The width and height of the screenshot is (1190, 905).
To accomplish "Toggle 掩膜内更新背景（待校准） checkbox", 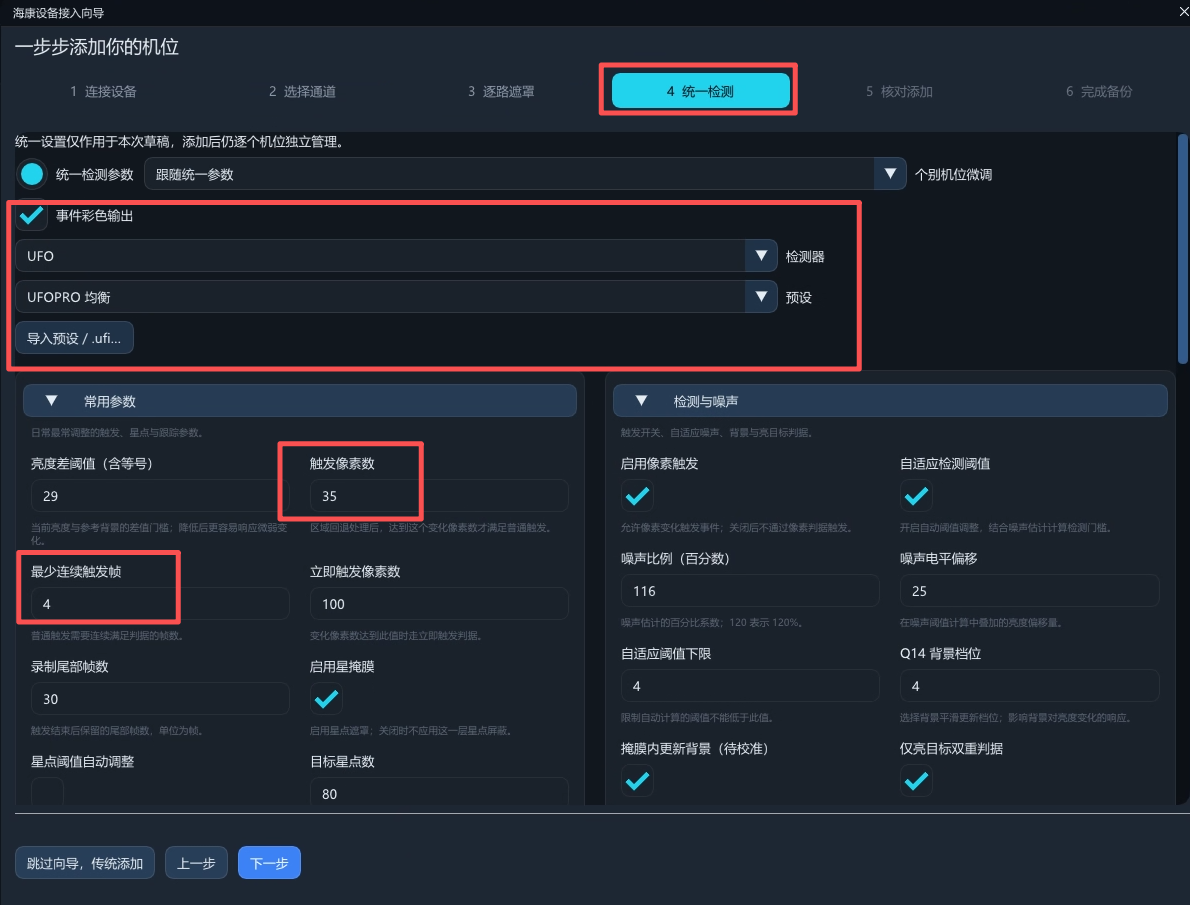I will click(x=638, y=780).
